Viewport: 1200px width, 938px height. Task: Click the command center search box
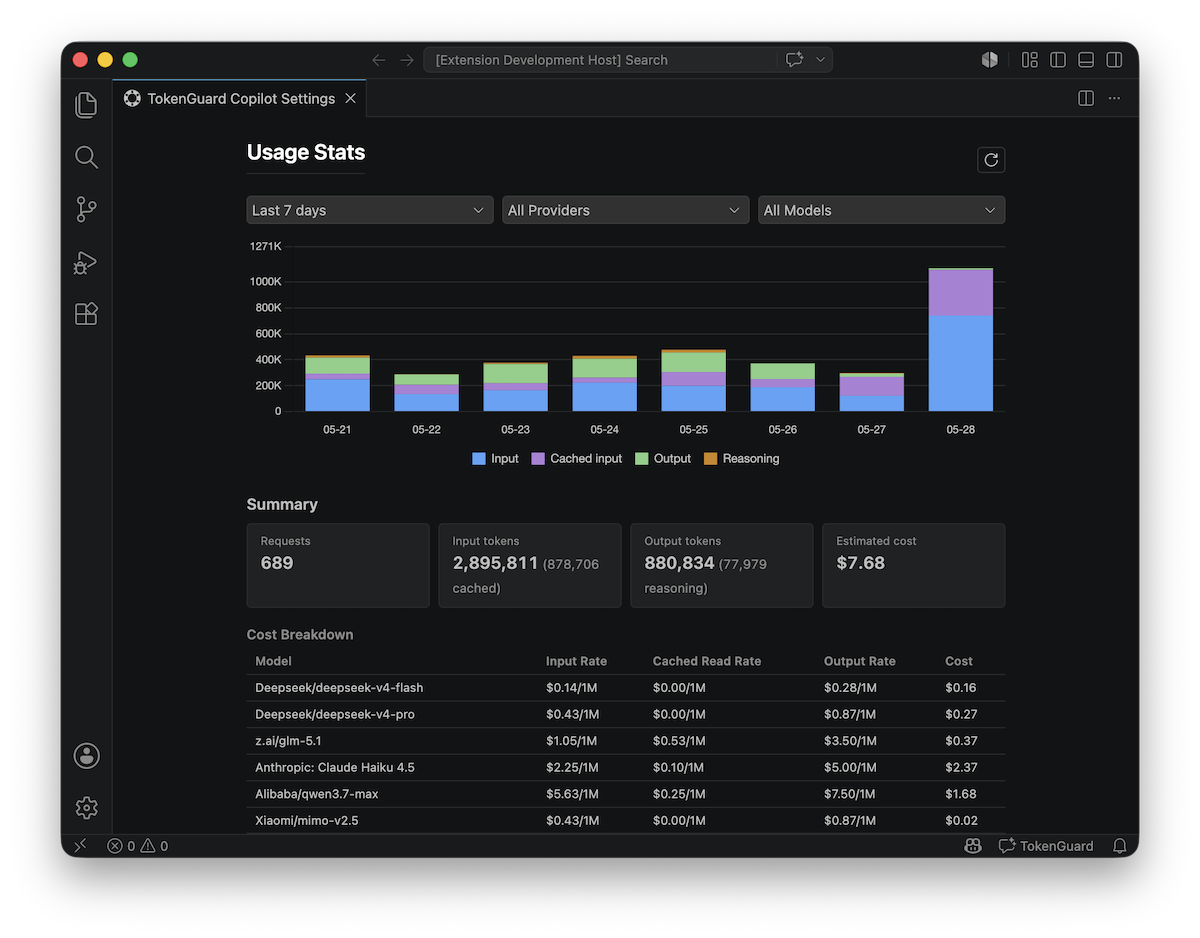600,60
